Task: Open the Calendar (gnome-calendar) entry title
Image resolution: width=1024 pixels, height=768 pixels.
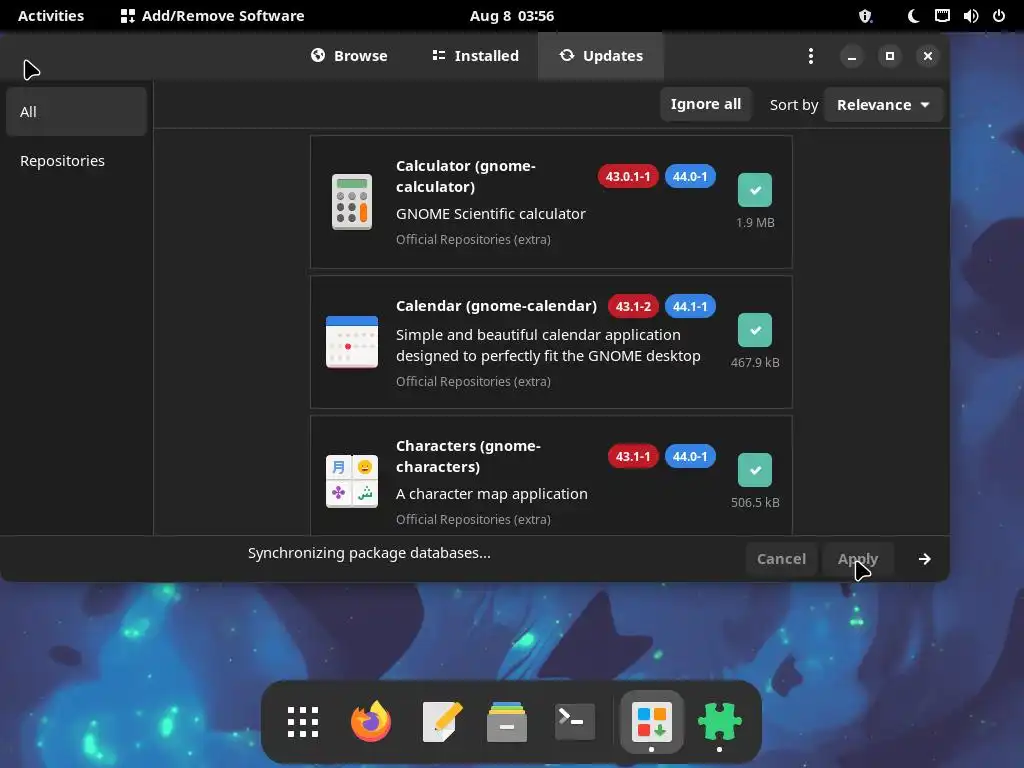Action: tap(496, 306)
